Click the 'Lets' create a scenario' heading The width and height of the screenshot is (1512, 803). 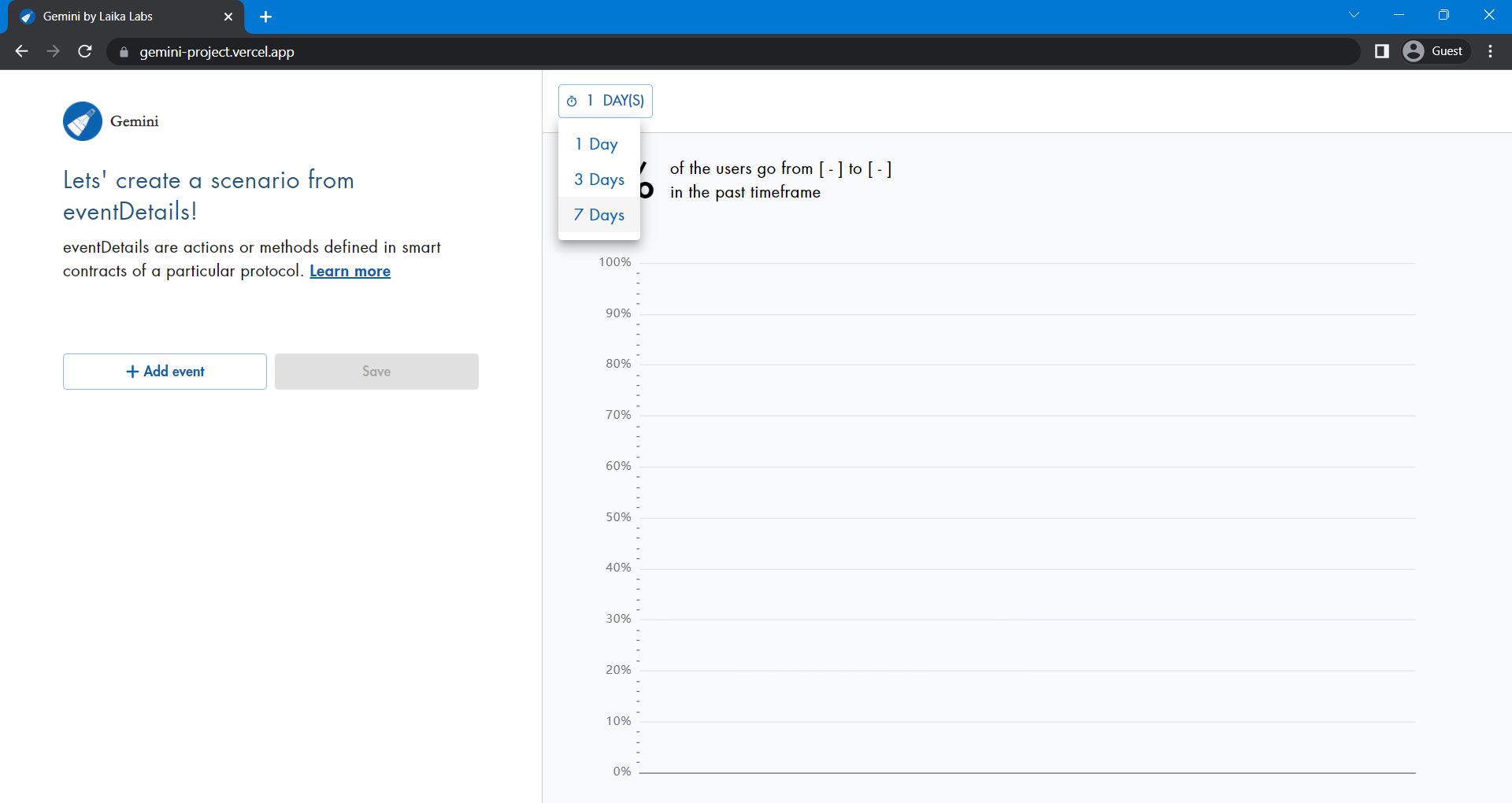[209, 196]
